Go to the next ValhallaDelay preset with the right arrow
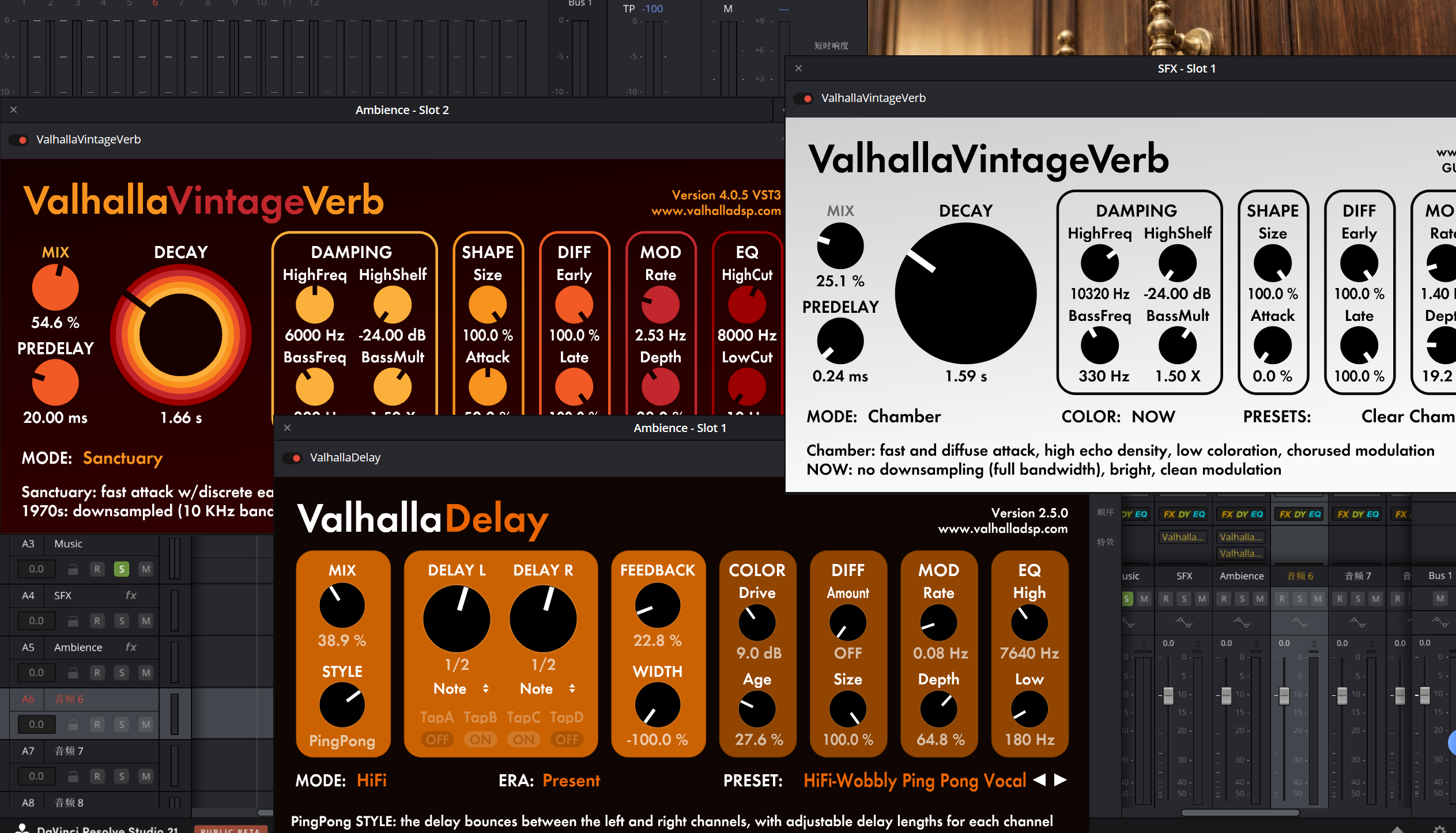Screen dimensions: 1456x833 1061,780
